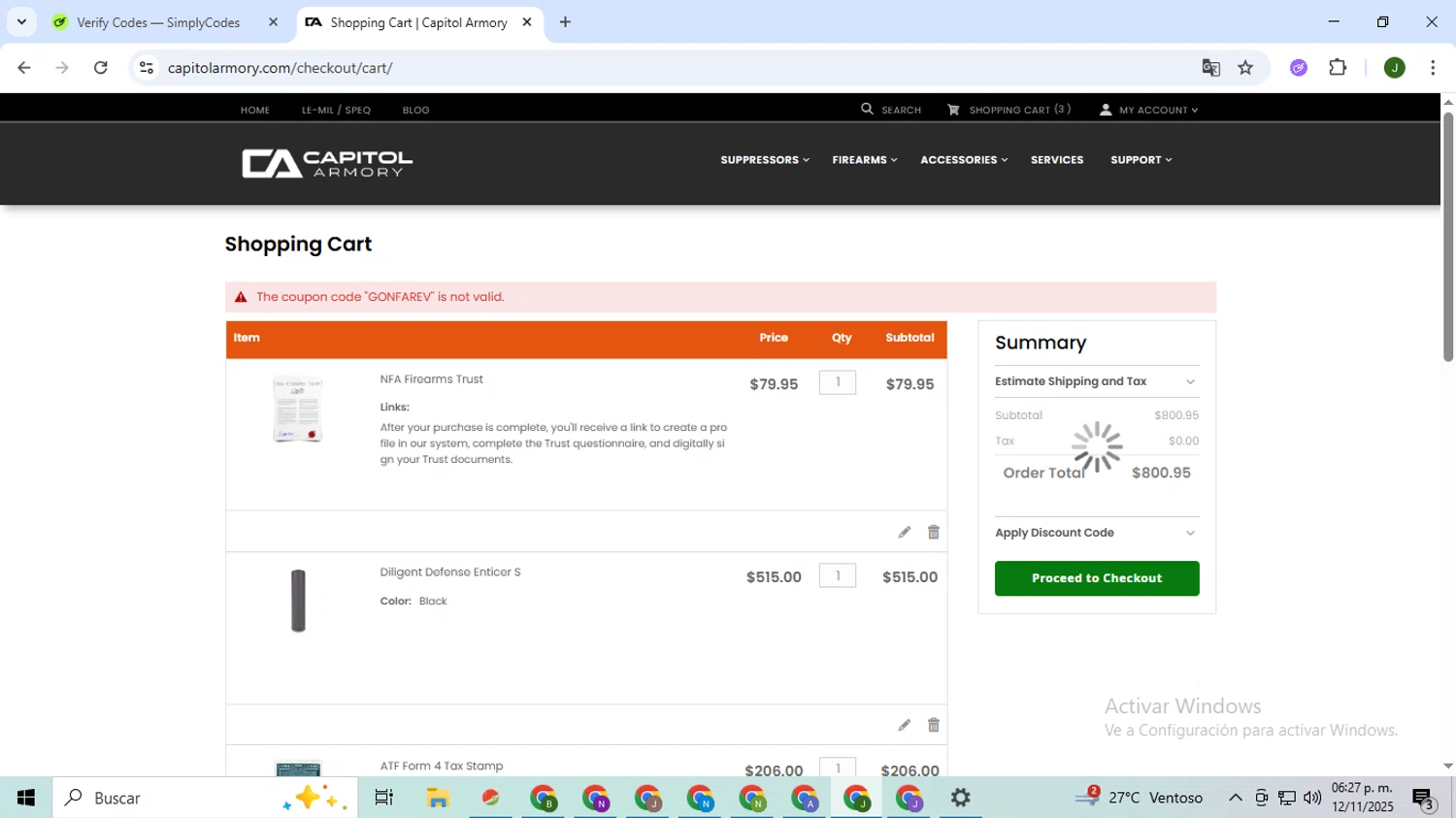Image resolution: width=1456 pixels, height=818 pixels.
Task: Expand the Accessories menu
Action: [x=964, y=160]
